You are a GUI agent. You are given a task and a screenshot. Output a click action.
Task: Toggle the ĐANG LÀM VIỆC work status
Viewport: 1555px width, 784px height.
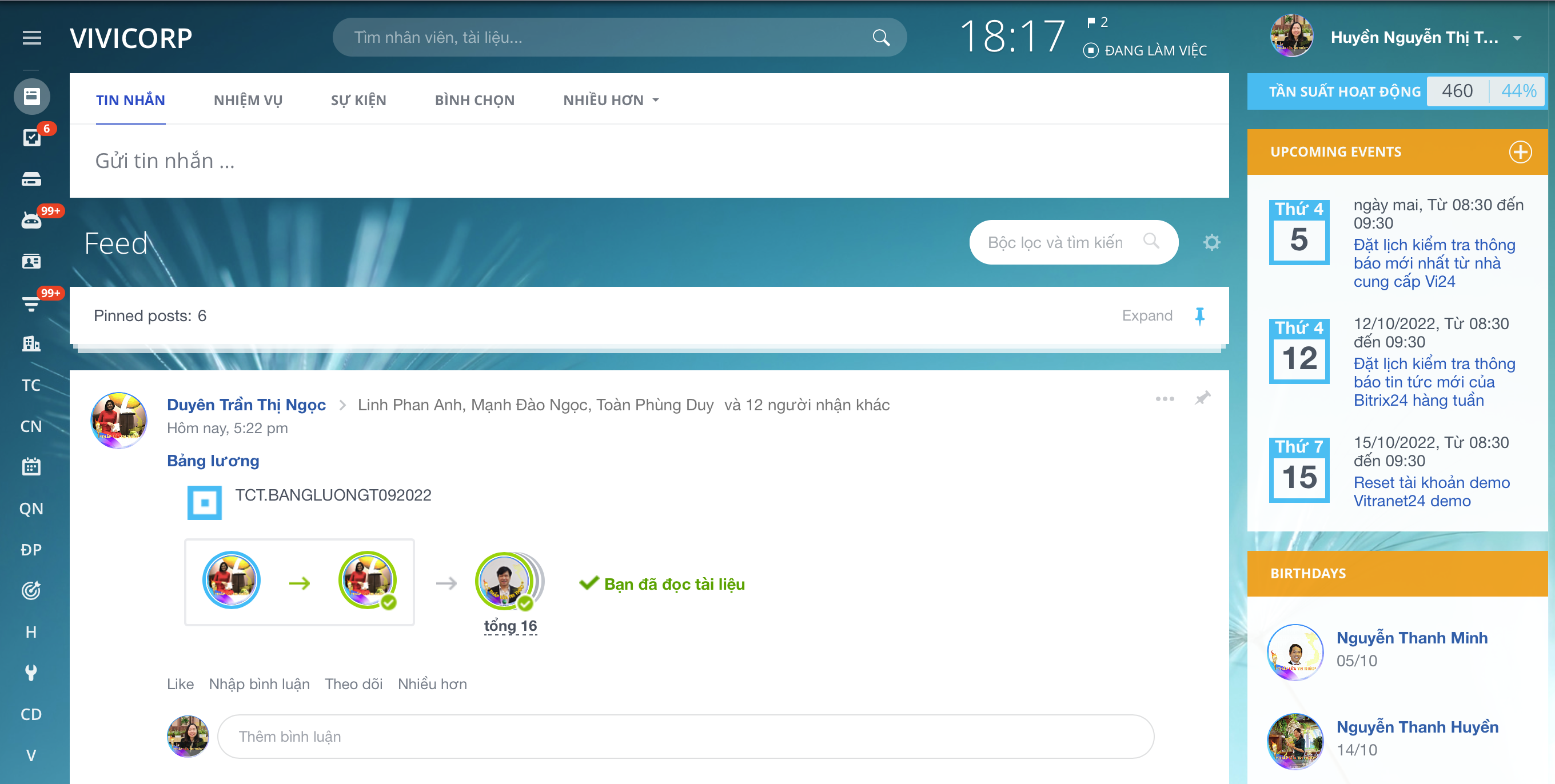pyautogui.click(x=1145, y=51)
